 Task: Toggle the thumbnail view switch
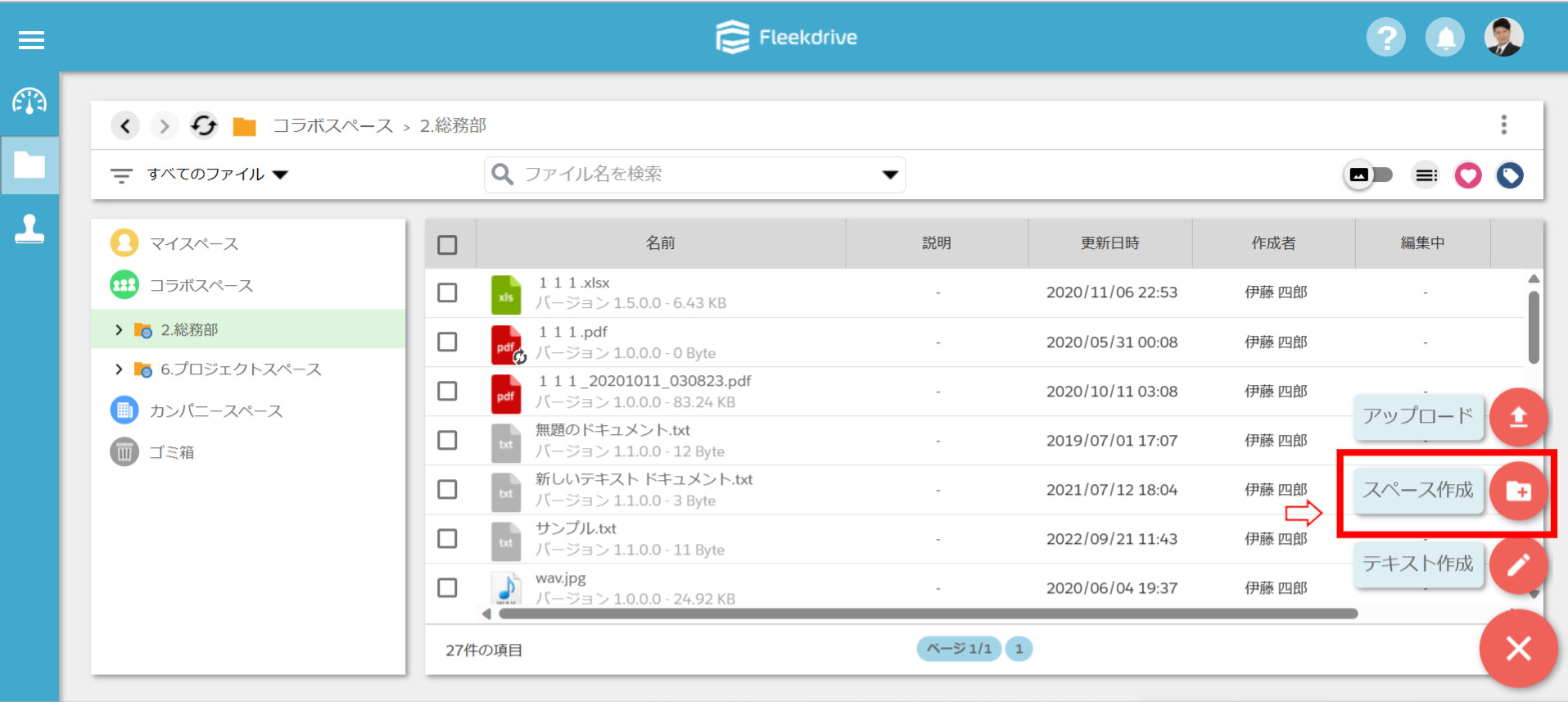(x=1367, y=174)
